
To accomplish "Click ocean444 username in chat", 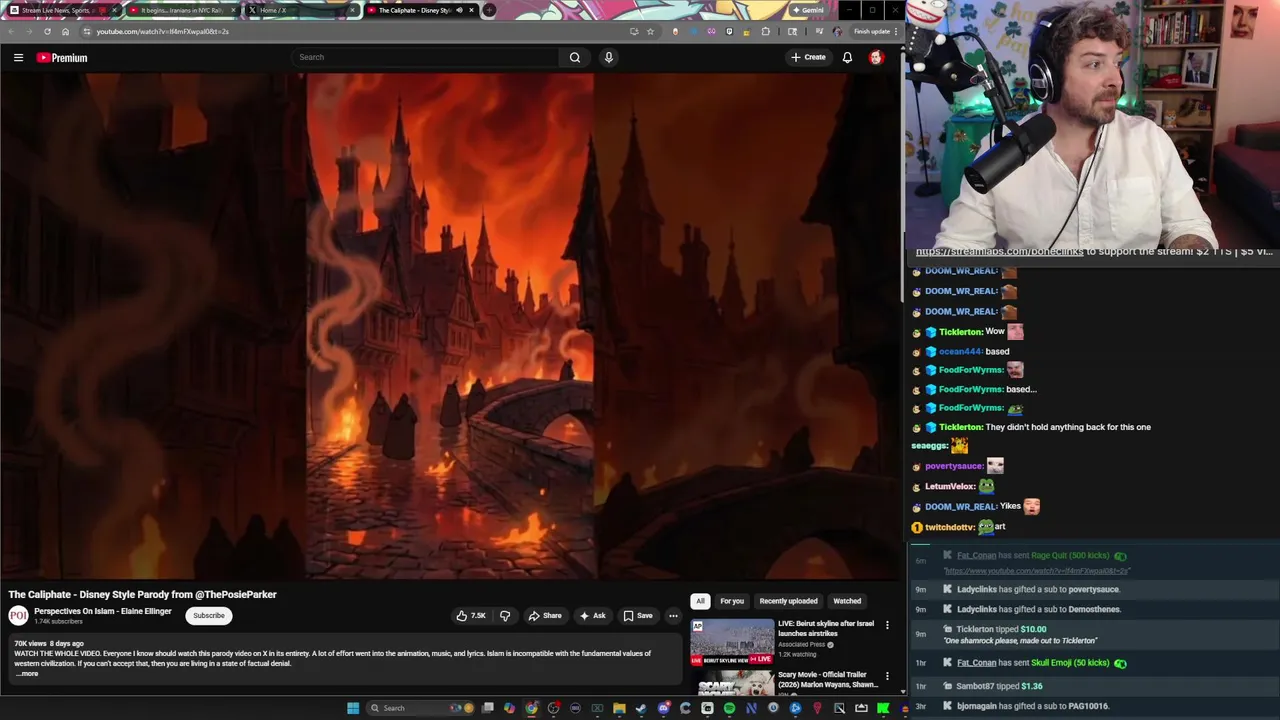I will tap(960, 352).
